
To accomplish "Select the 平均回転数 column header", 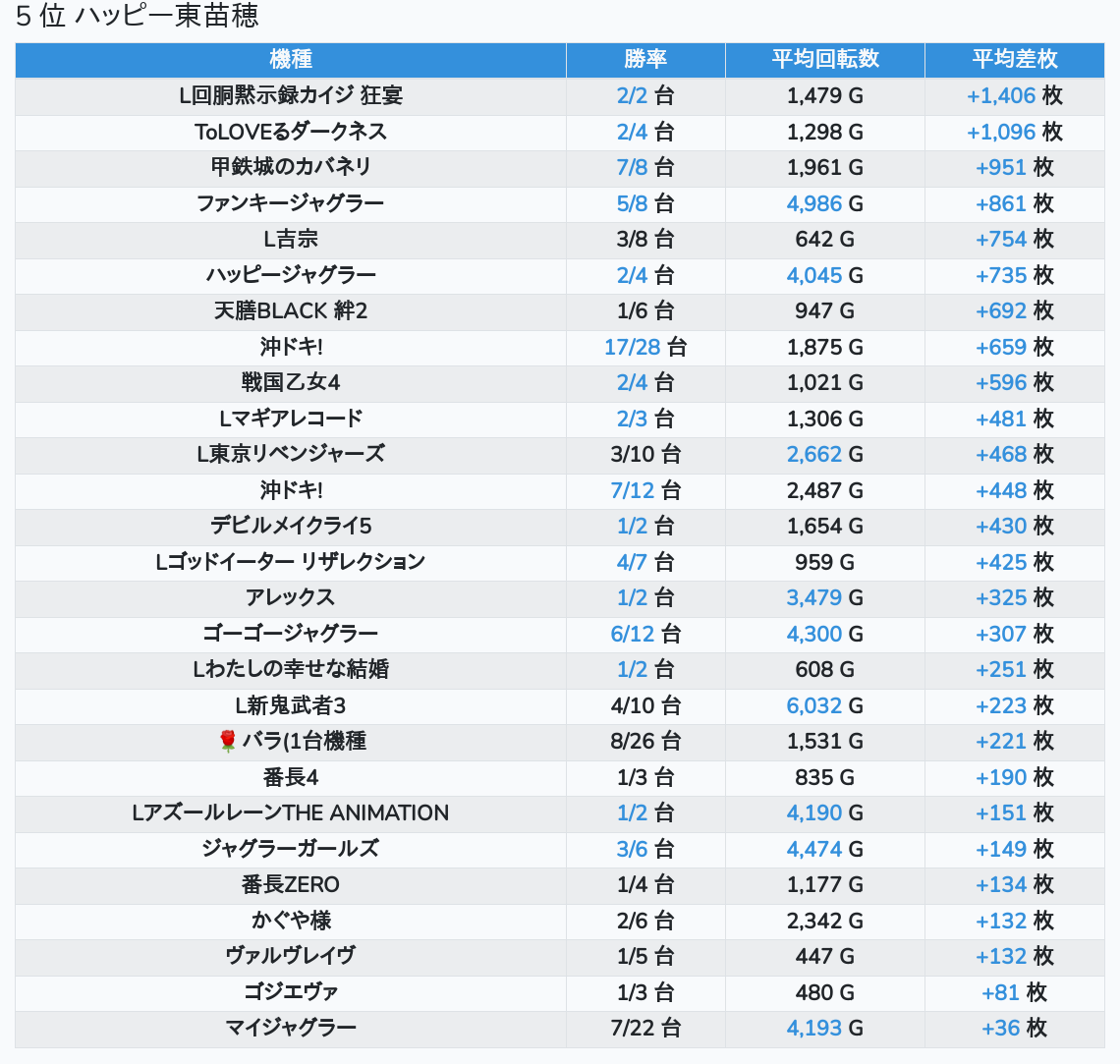I will tap(825, 59).
